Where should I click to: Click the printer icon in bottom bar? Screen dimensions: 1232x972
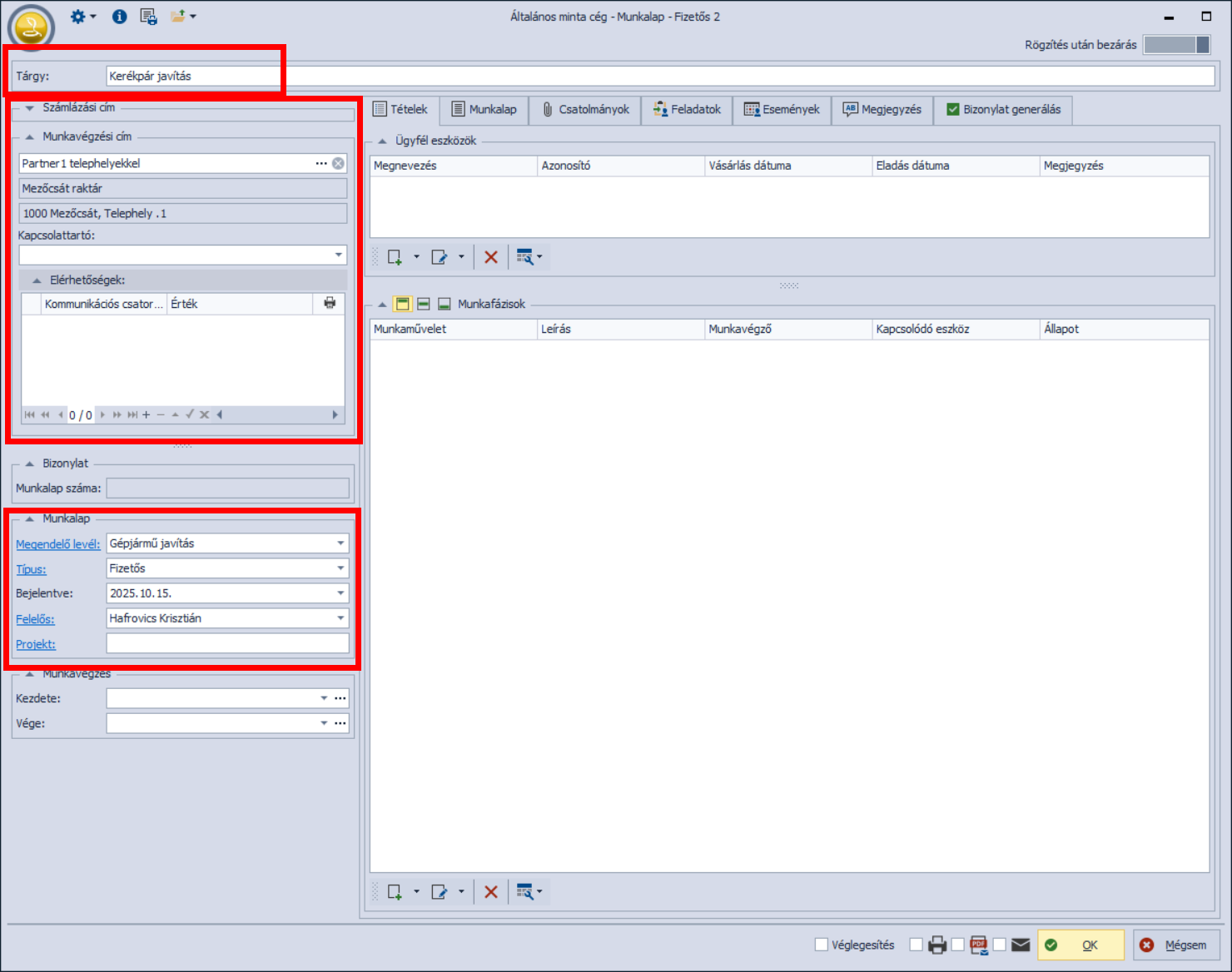[x=937, y=945]
